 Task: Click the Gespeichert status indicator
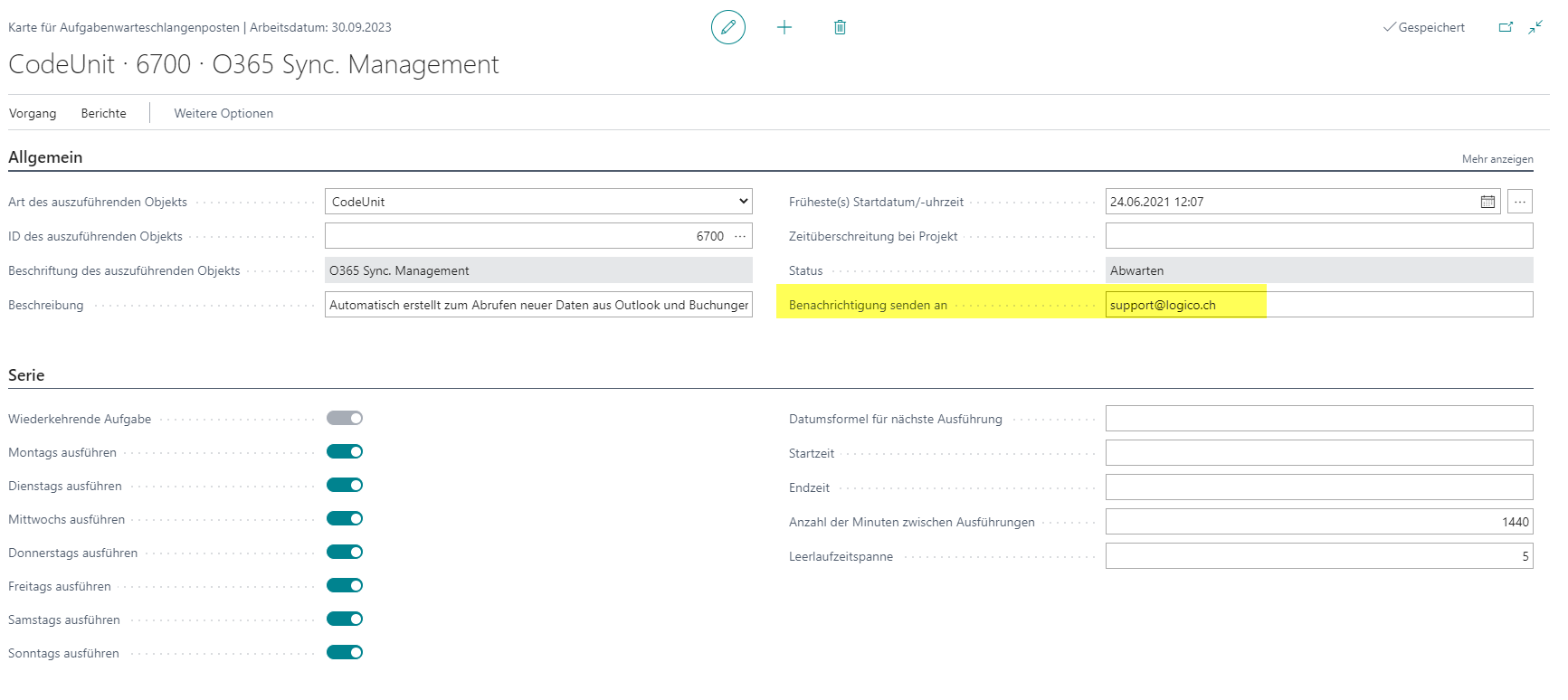coord(1424,27)
